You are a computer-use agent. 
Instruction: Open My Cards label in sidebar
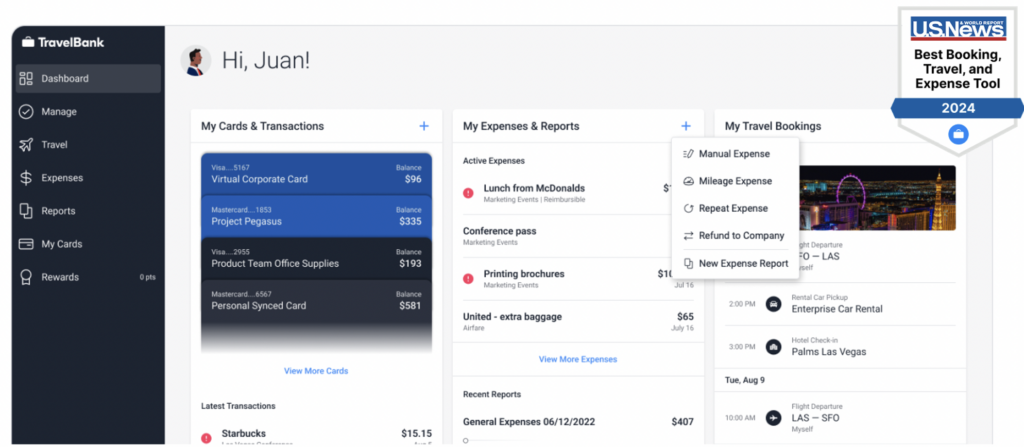coord(62,244)
